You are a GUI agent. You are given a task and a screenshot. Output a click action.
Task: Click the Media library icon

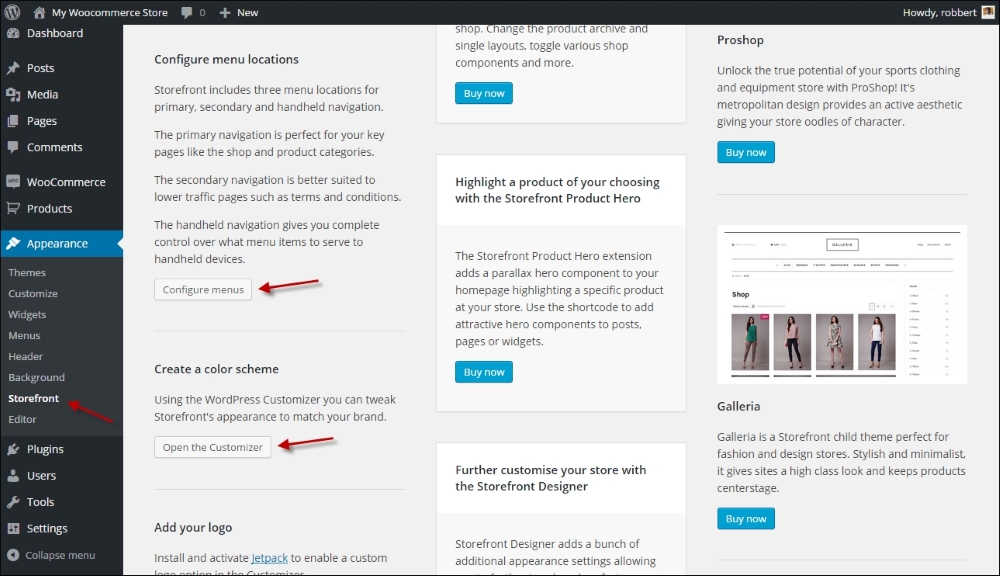[x=13, y=94]
